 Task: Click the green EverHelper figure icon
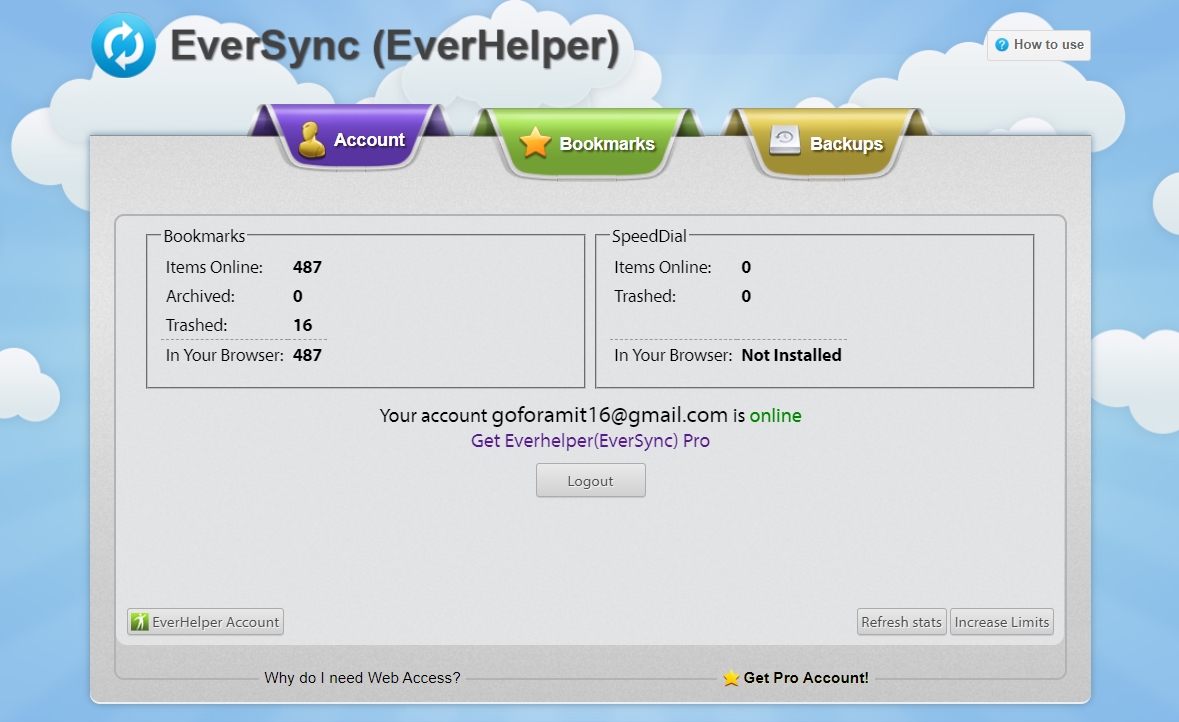pyautogui.click(x=140, y=622)
